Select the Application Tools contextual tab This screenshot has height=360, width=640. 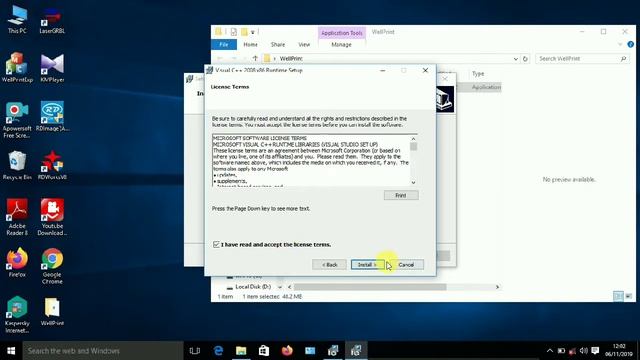pos(342,33)
